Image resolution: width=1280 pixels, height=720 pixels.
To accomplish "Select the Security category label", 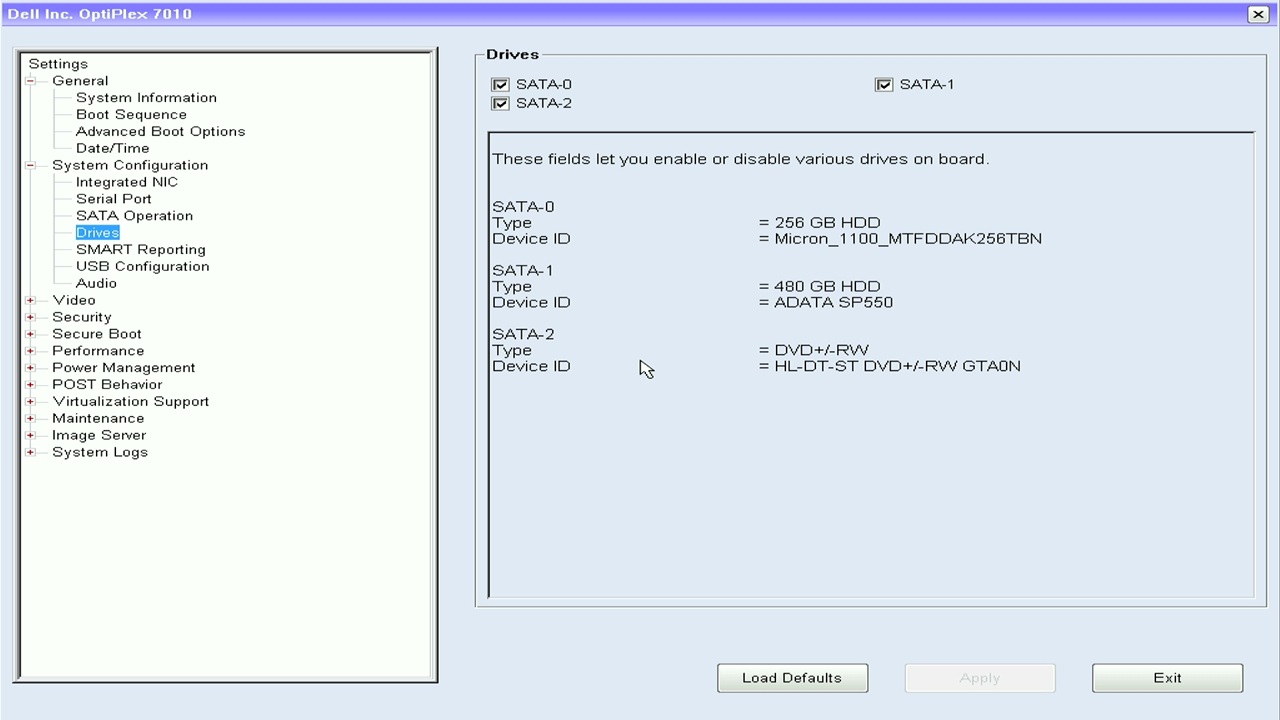I will point(82,317).
